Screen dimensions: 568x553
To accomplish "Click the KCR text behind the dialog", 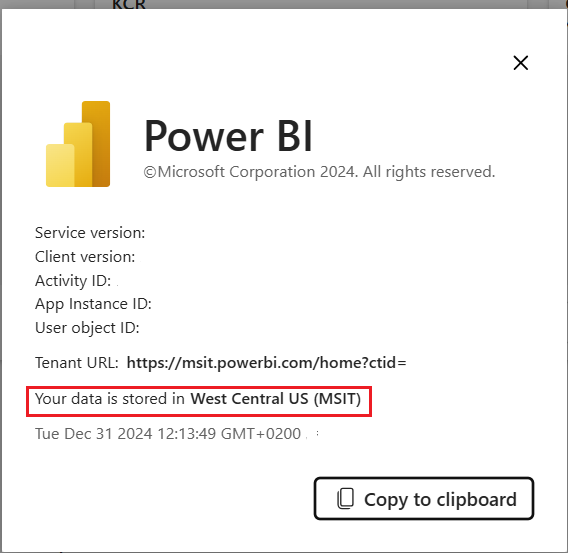I will (x=129, y=5).
